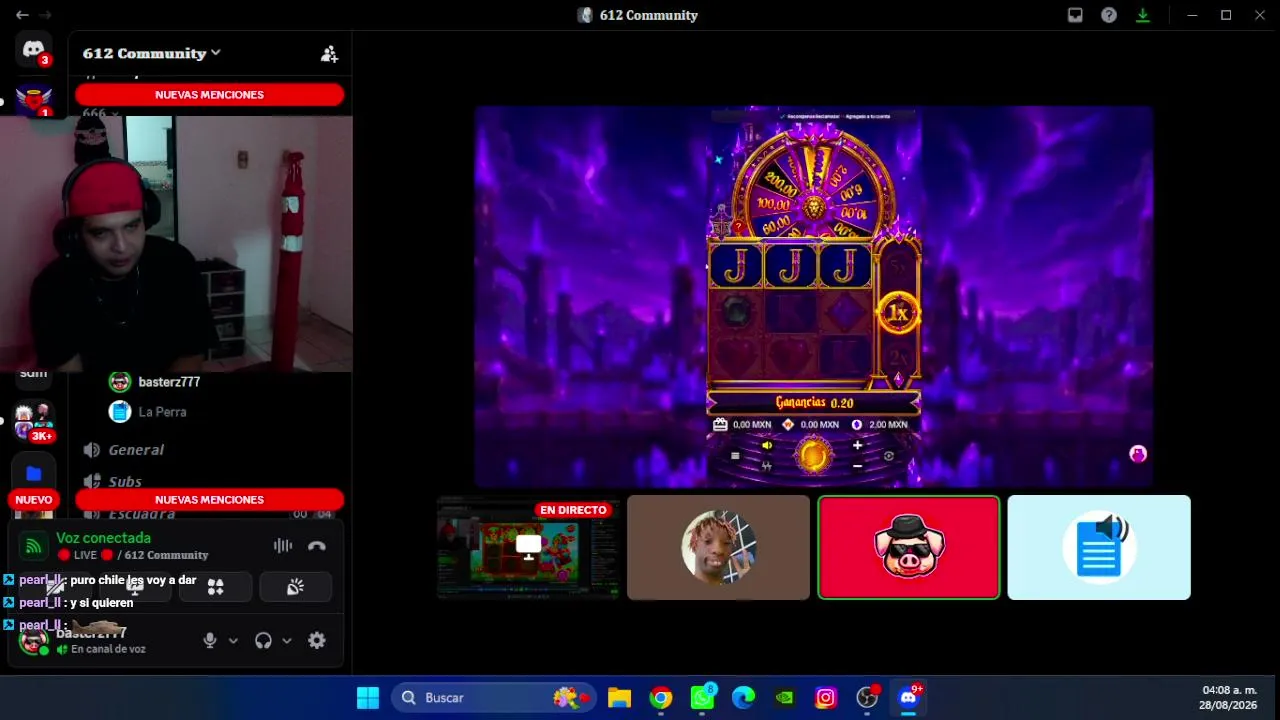Click the green download update arrow icon
Image resolution: width=1280 pixels, height=720 pixels.
(x=1143, y=15)
